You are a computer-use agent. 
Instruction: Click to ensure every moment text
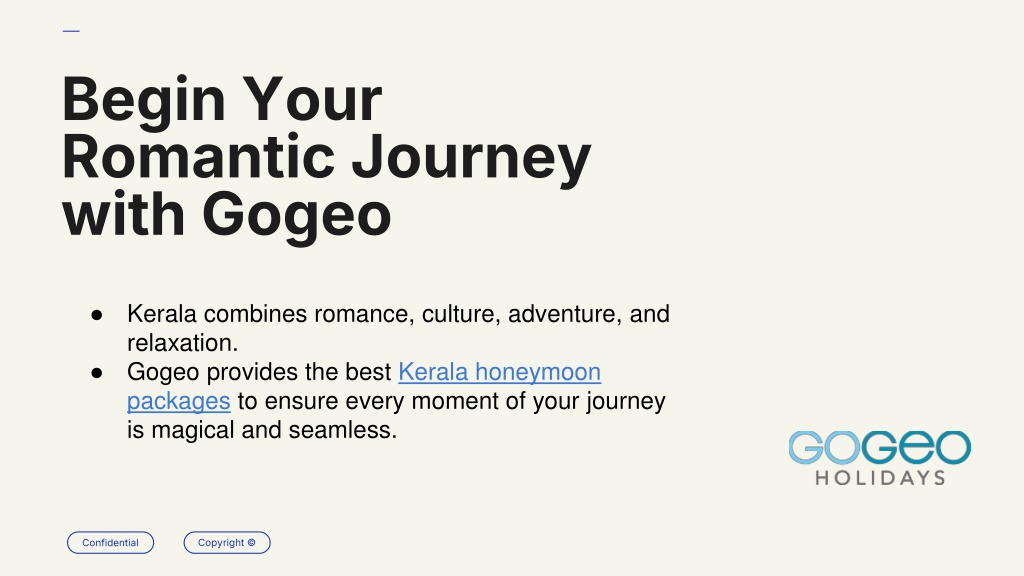pos(451,401)
